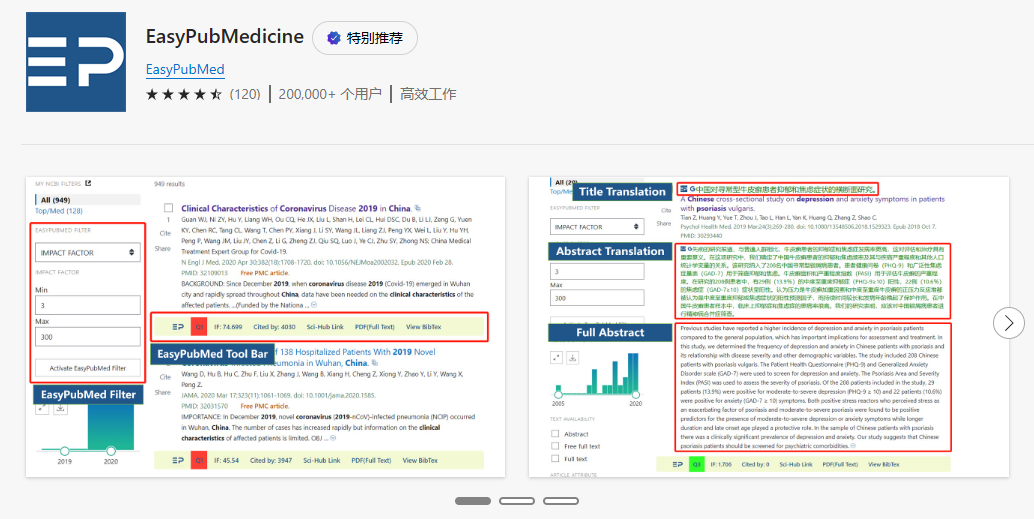Click the EP icon in the IF: 45.54 toolbar

pos(177,460)
